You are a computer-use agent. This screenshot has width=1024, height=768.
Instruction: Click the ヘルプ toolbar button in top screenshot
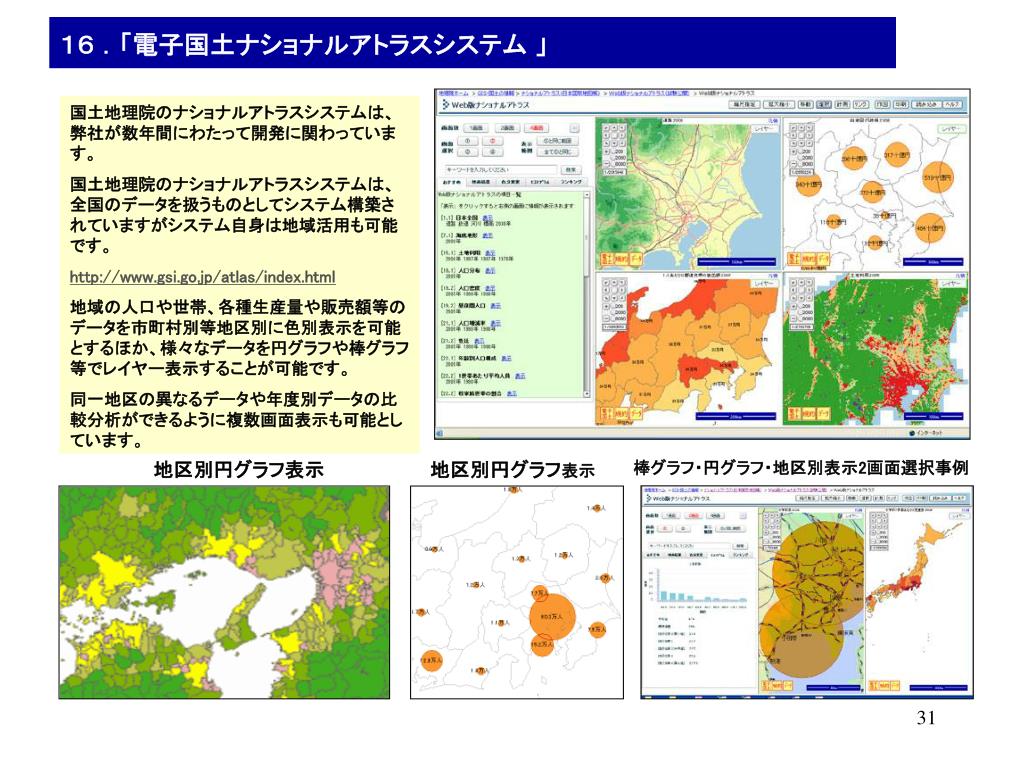click(x=953, y=104)
